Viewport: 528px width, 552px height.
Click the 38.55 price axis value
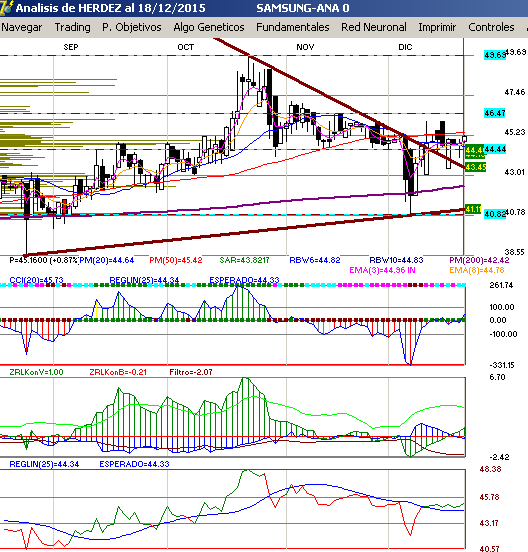[x=514, y=252]
